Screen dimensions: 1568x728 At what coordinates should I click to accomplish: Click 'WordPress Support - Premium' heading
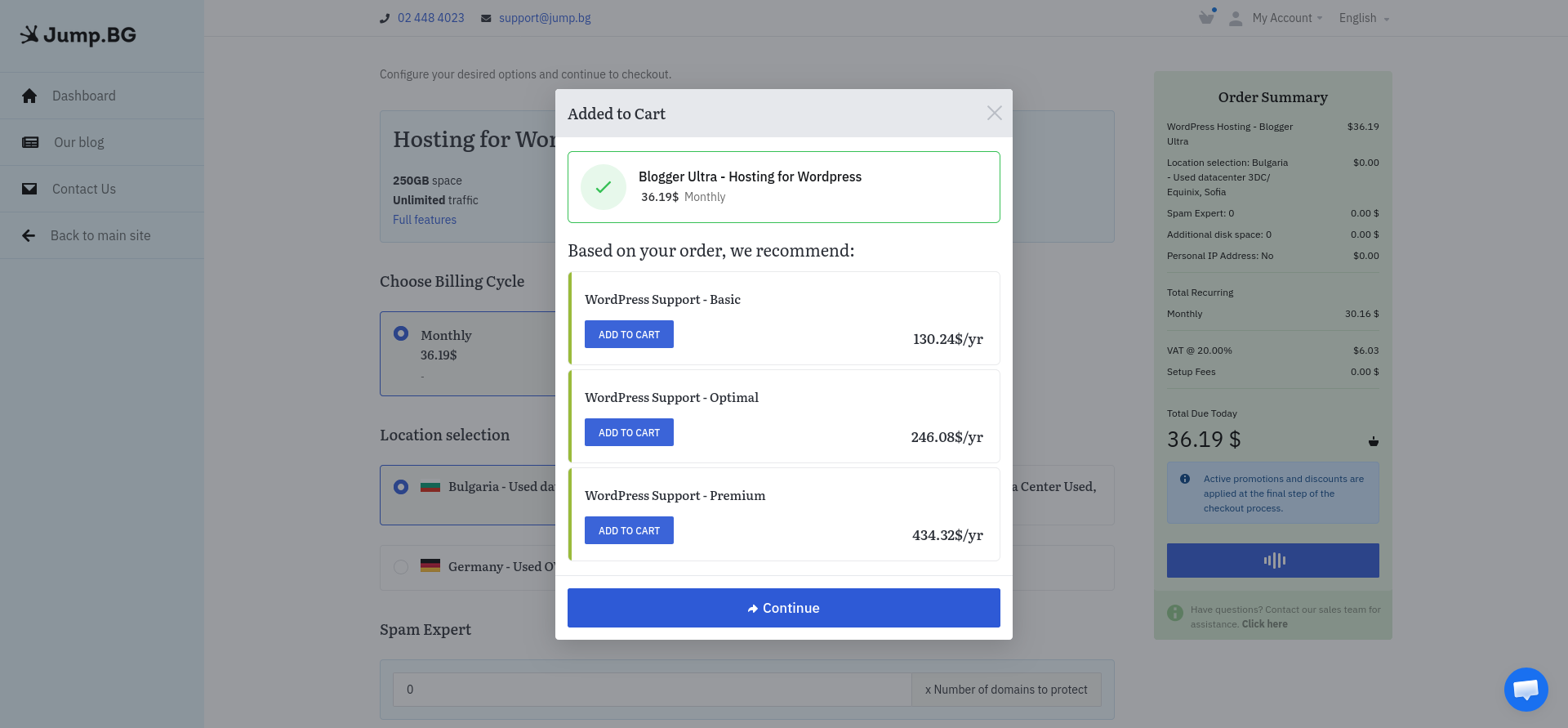coord(675,496)
